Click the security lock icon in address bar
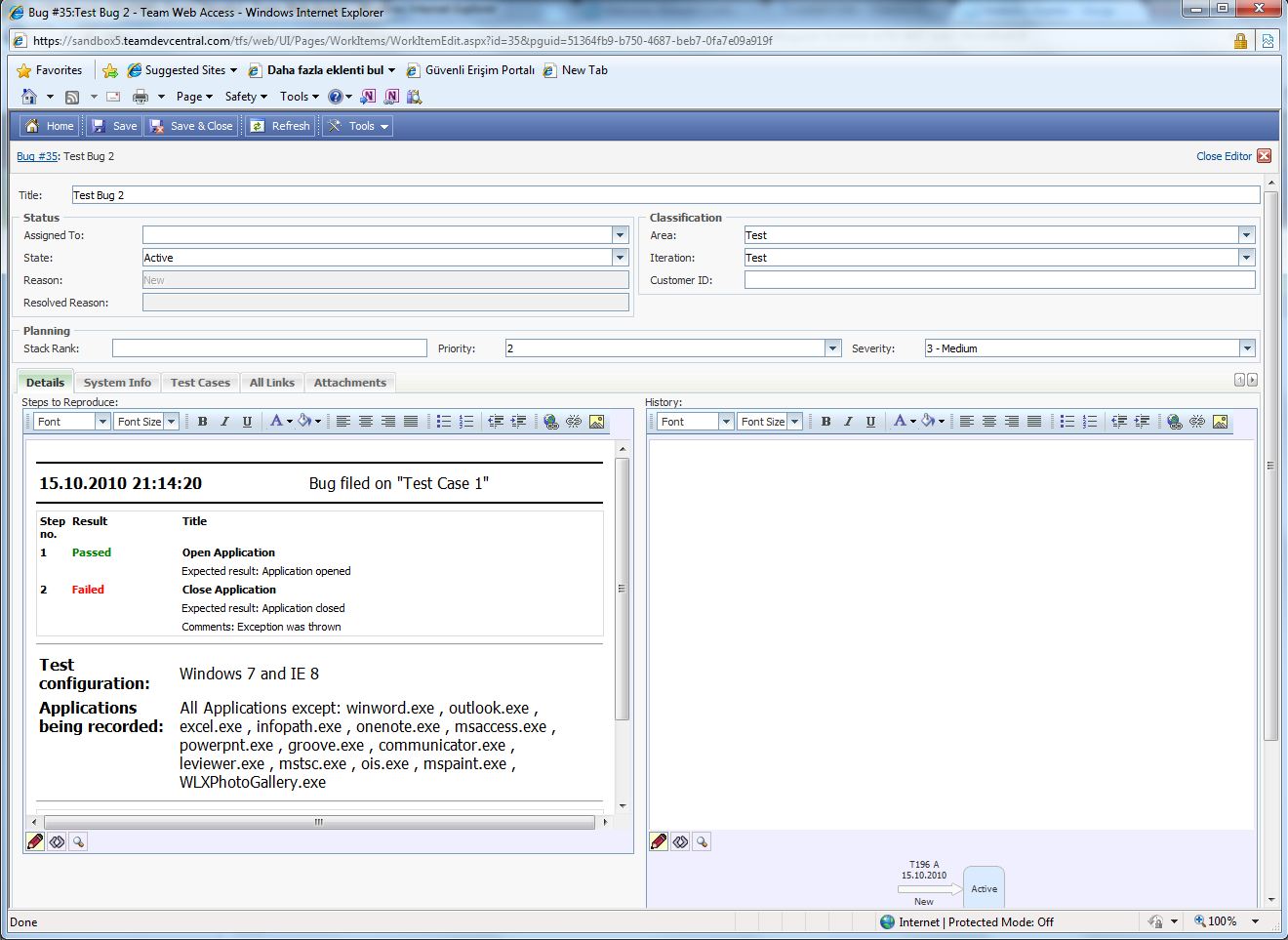Viewport: 1288px width, 940px height. point(1240,41)
